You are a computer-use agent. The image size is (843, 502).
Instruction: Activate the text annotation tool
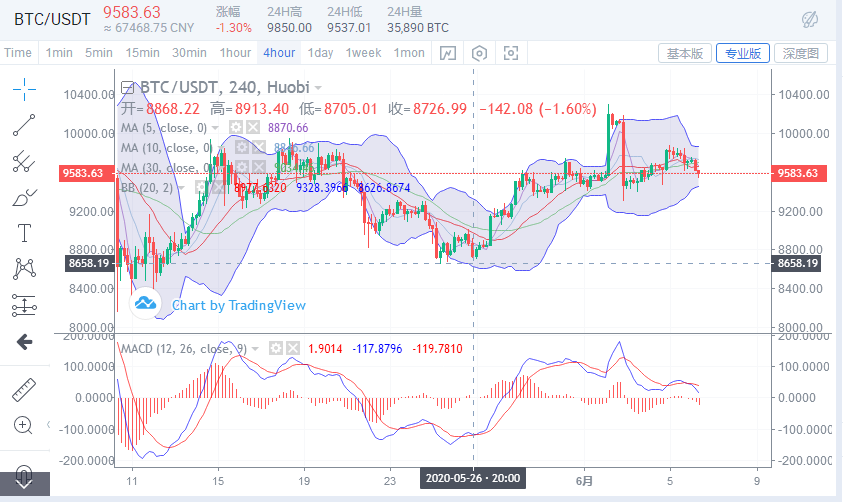(24, 233)
